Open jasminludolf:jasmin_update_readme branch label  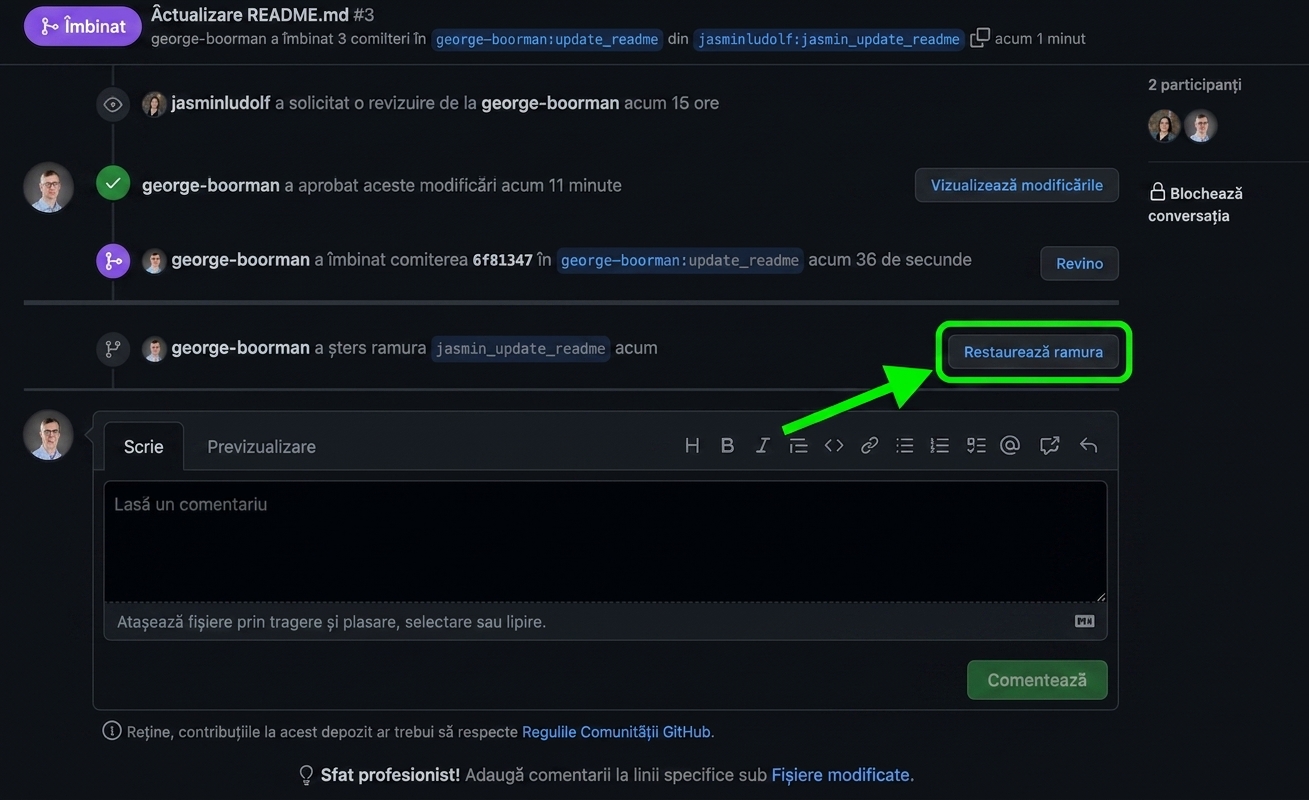tap(829, 39)
